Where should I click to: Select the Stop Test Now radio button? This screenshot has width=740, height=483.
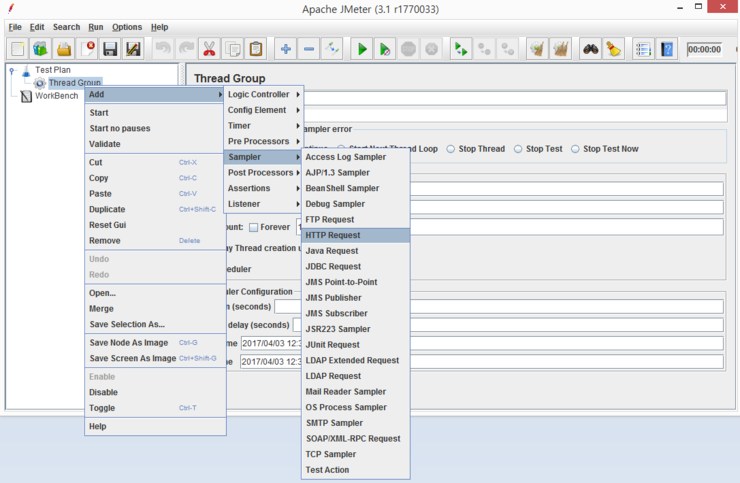point(575,149)
